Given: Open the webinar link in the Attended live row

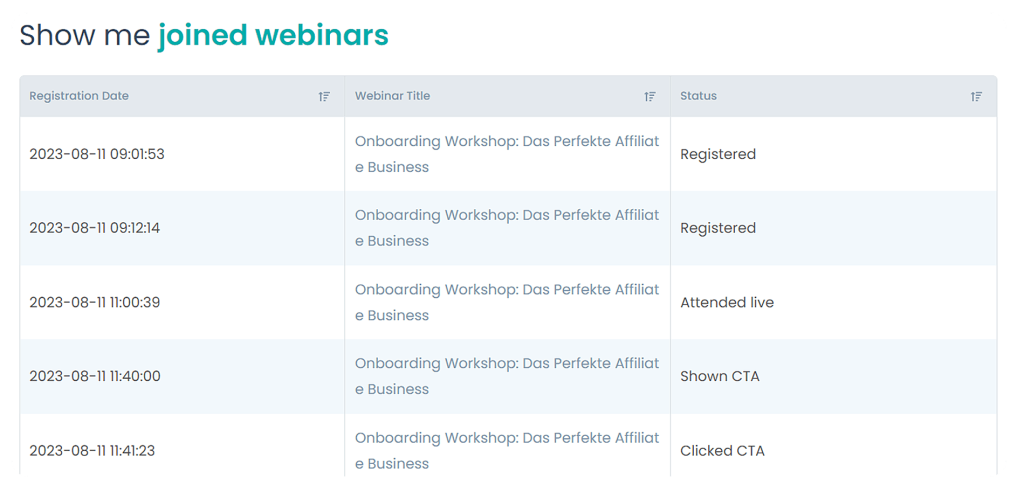Looking at the screenshot, I should (x=506, y=290).
